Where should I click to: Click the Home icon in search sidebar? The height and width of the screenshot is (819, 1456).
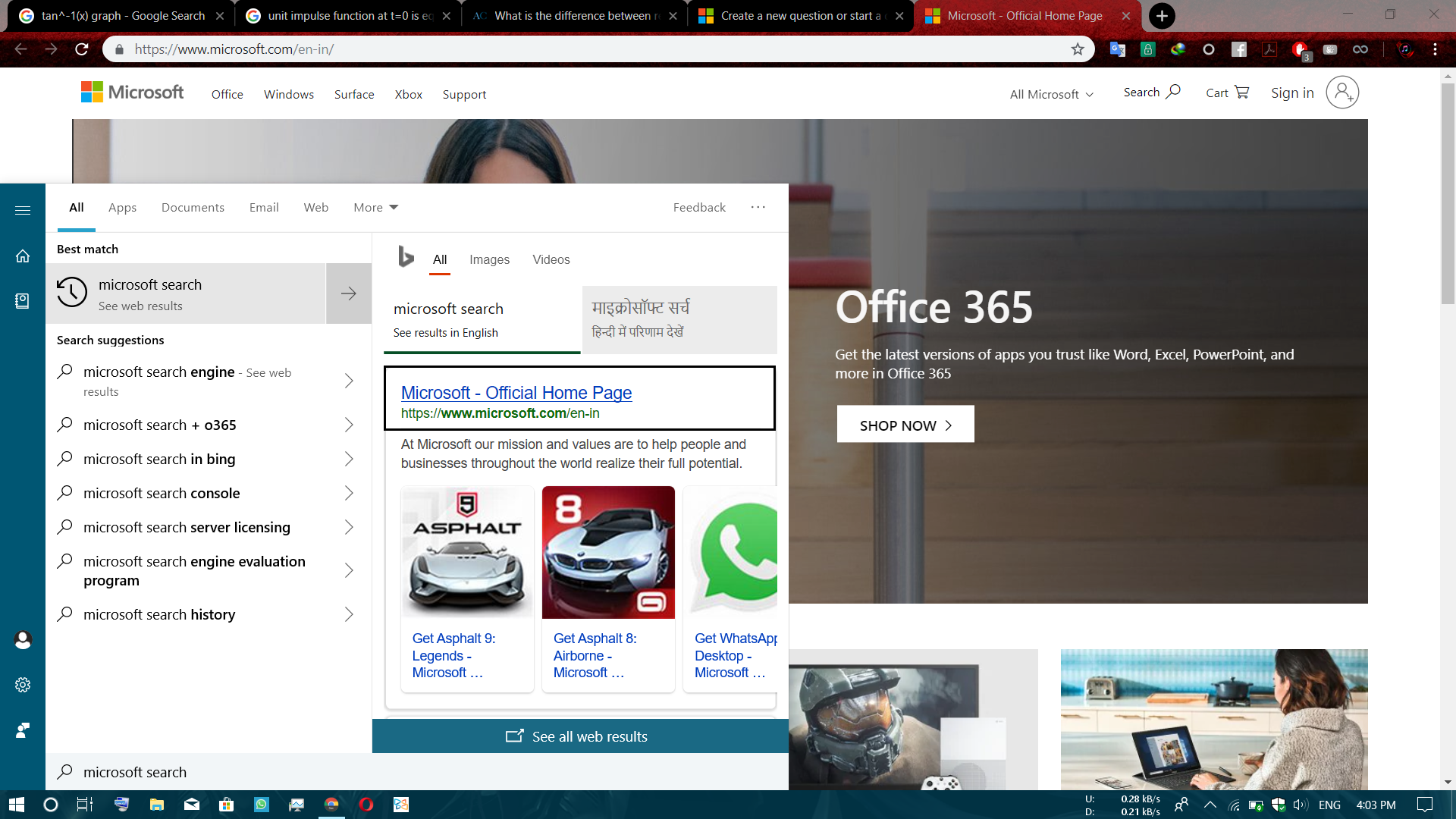click(x=23, y=256)
